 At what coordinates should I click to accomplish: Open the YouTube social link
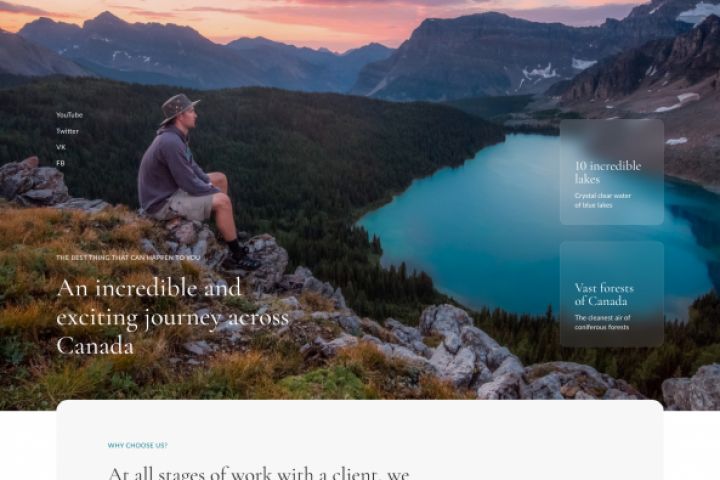69,115
